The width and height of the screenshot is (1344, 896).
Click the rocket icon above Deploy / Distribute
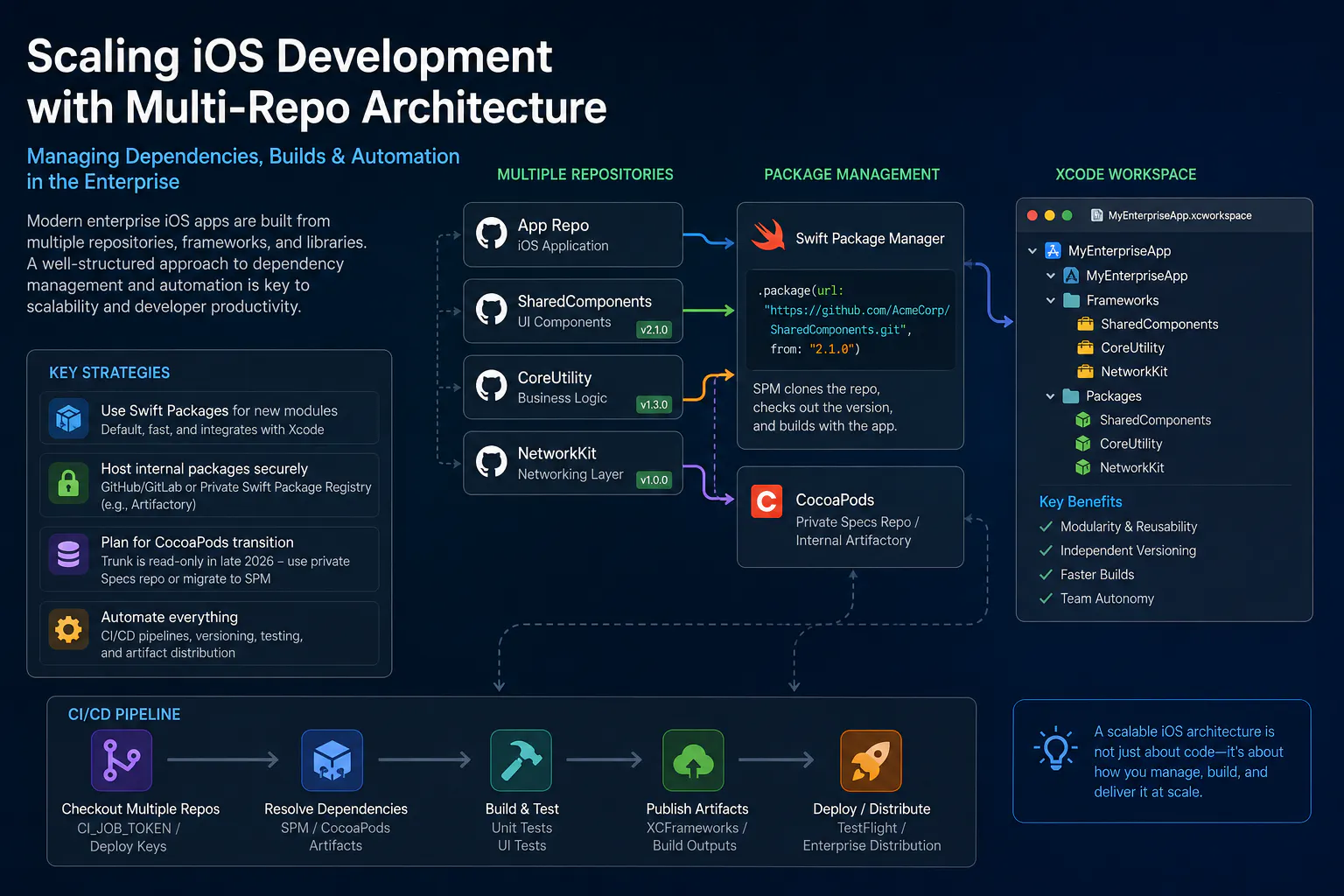coord(871,760)
